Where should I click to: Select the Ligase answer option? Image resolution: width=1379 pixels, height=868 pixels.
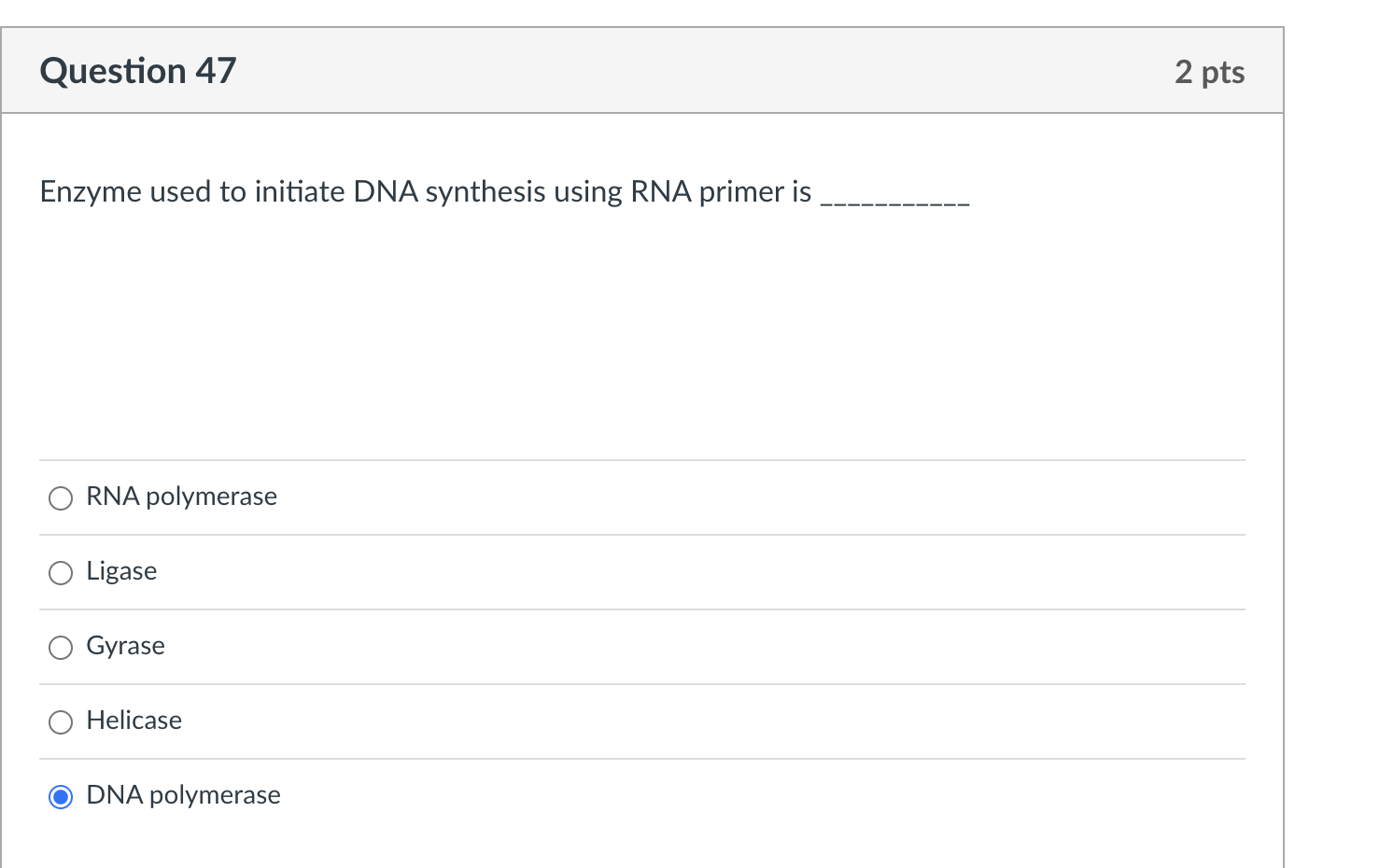coord(60,572)
